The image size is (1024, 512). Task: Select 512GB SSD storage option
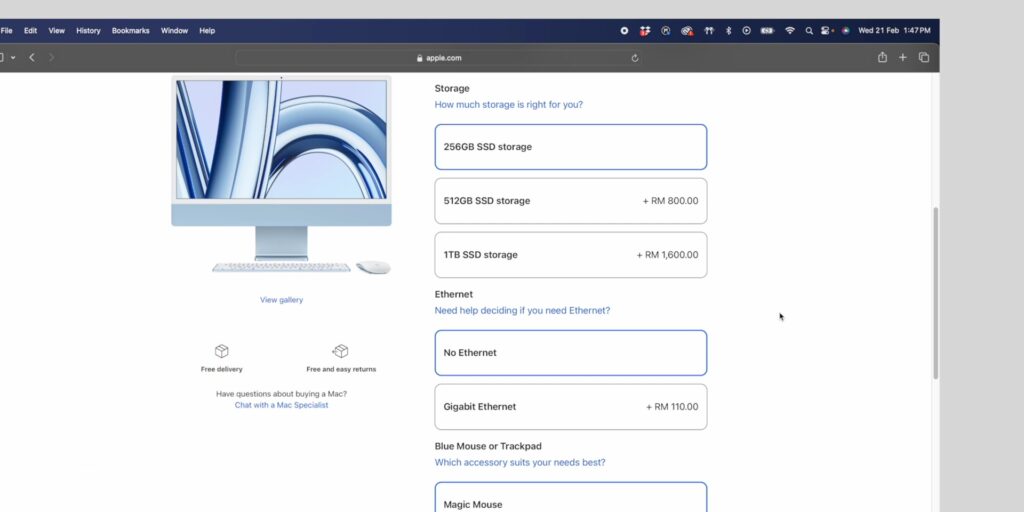pyautogui.click(x=571, y=201)
